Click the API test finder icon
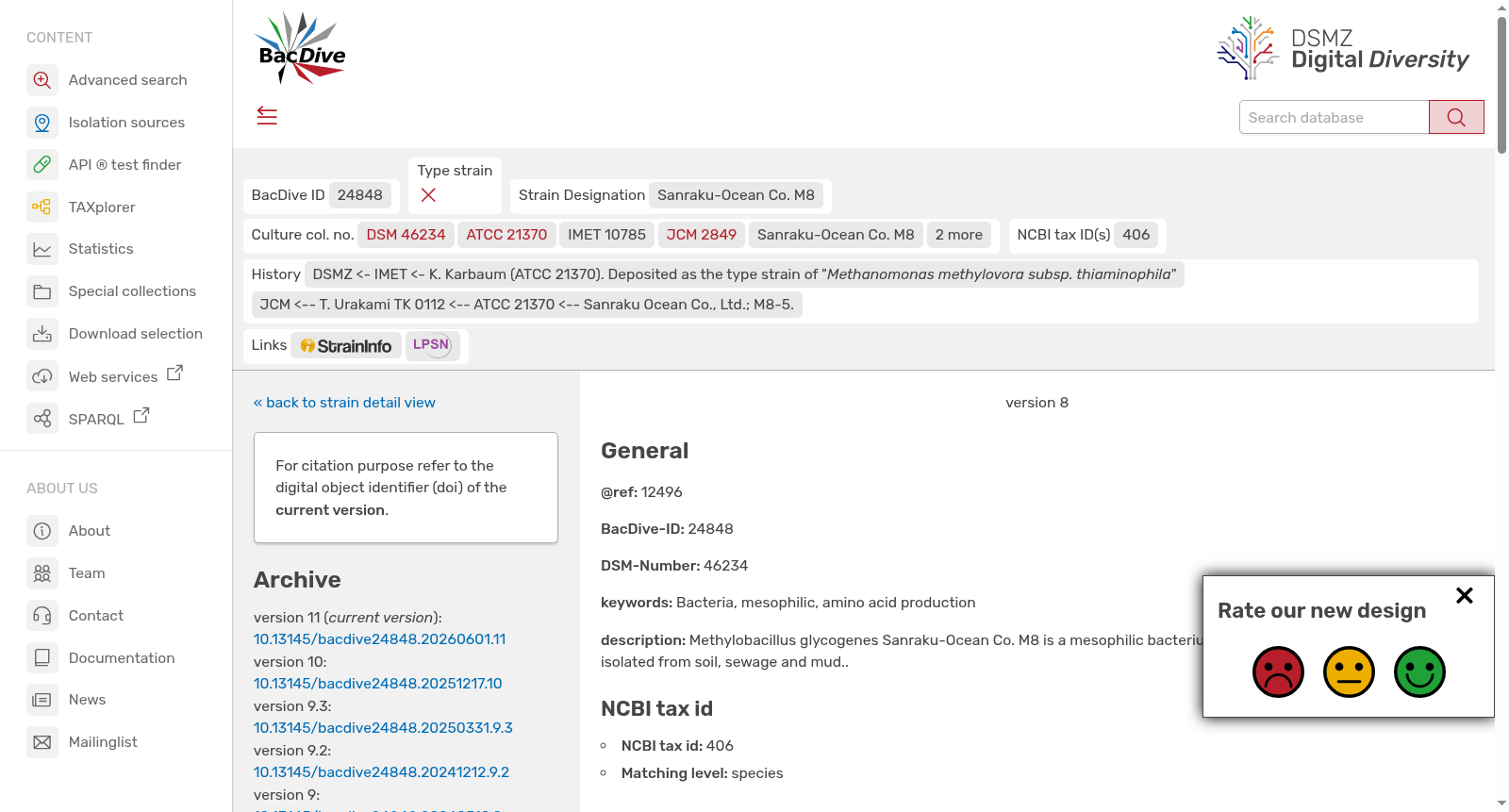The height and width of the screenshot is (812, 1509). [x=42, y=165]
